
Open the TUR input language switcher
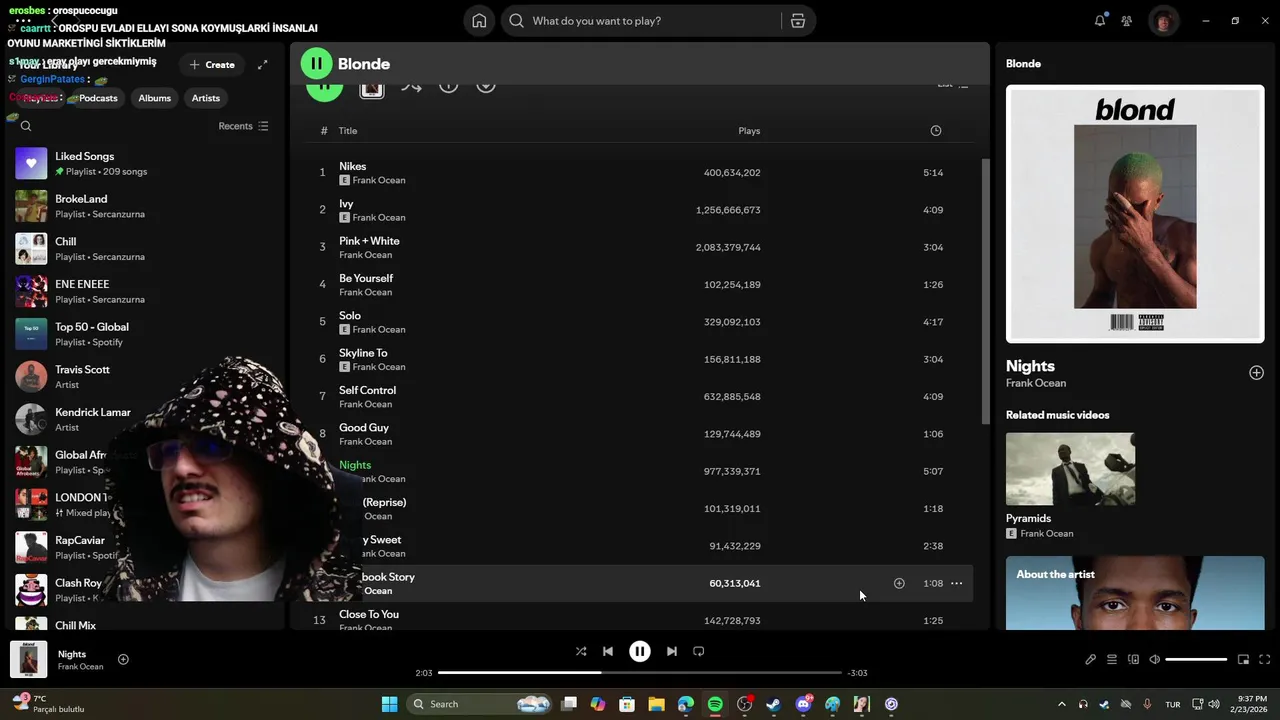click(x=1173, y=704)
